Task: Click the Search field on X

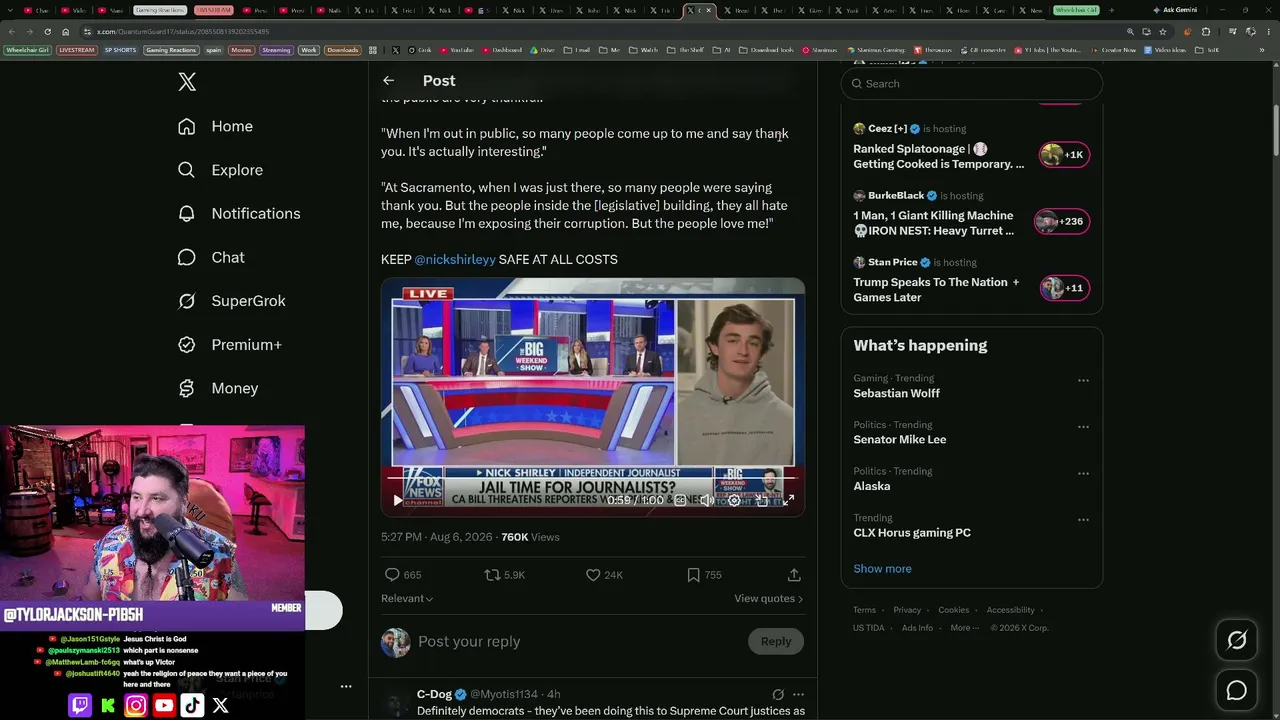Action: tap(972, 84)
